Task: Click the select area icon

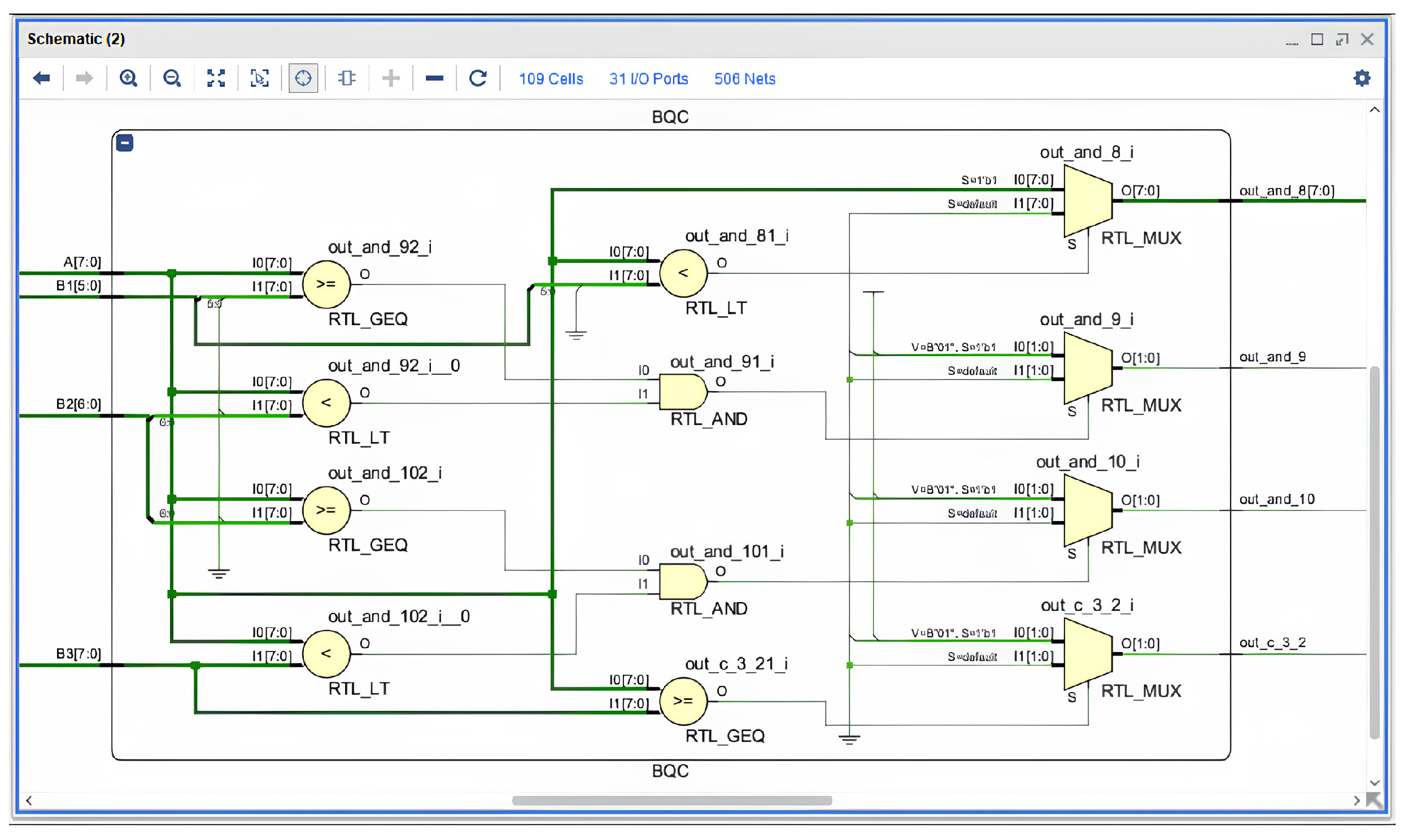Action: click(x=259, y=78)
